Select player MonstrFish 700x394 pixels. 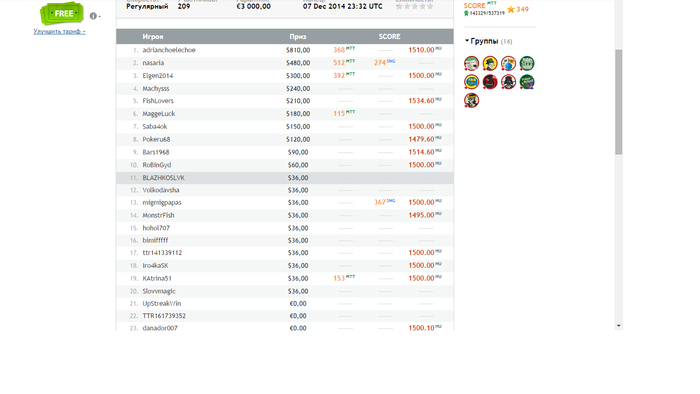pos(158,215)
